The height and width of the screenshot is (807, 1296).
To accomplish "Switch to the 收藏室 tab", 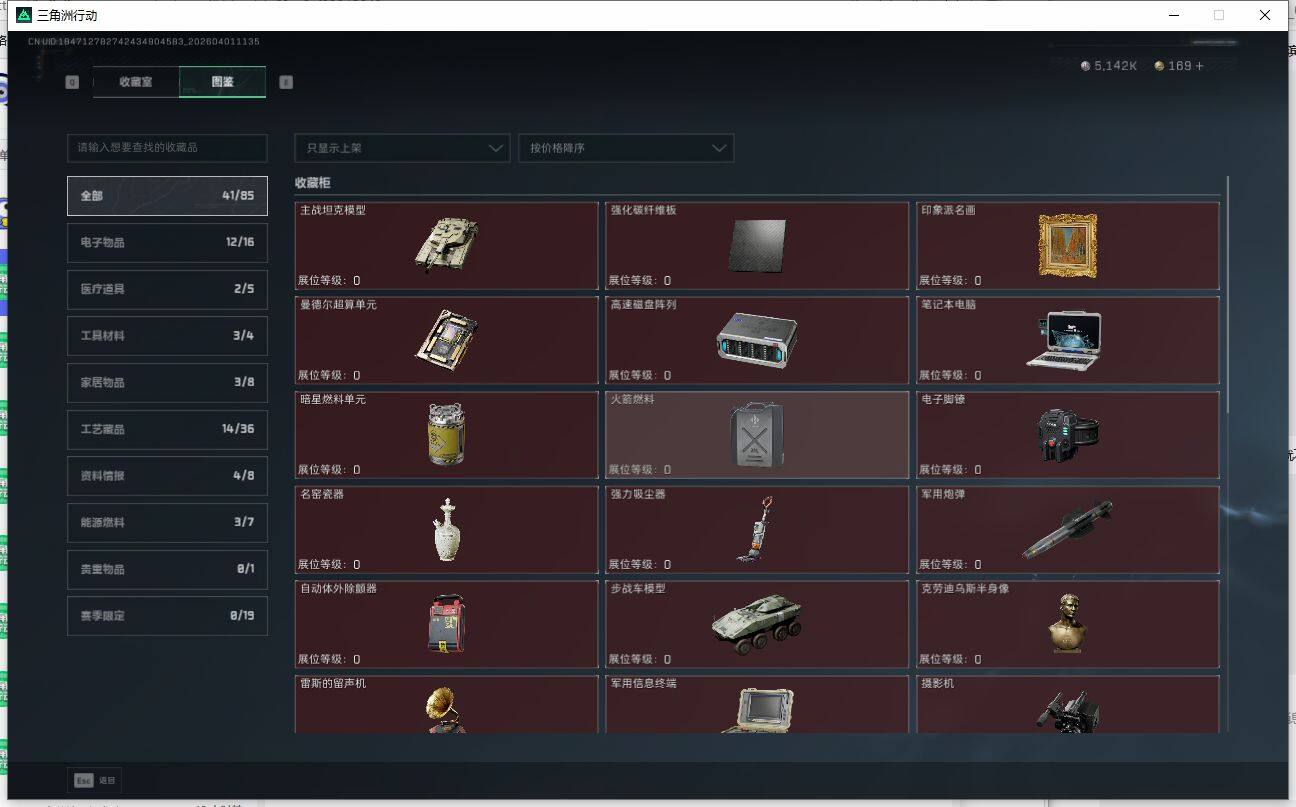I will point(136,82).
